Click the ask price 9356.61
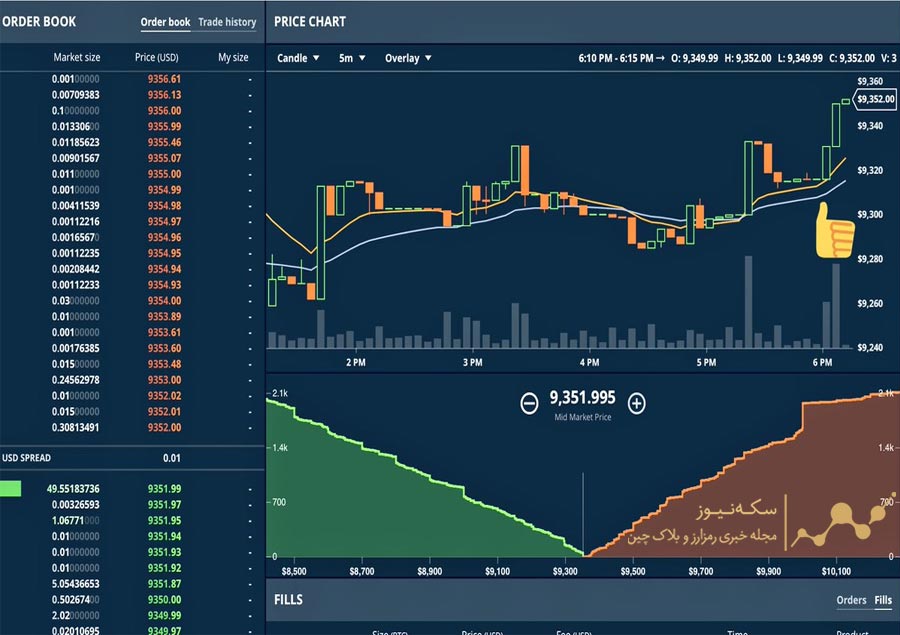Viewport: 900px width, 635px height. (x=164, y=79)
